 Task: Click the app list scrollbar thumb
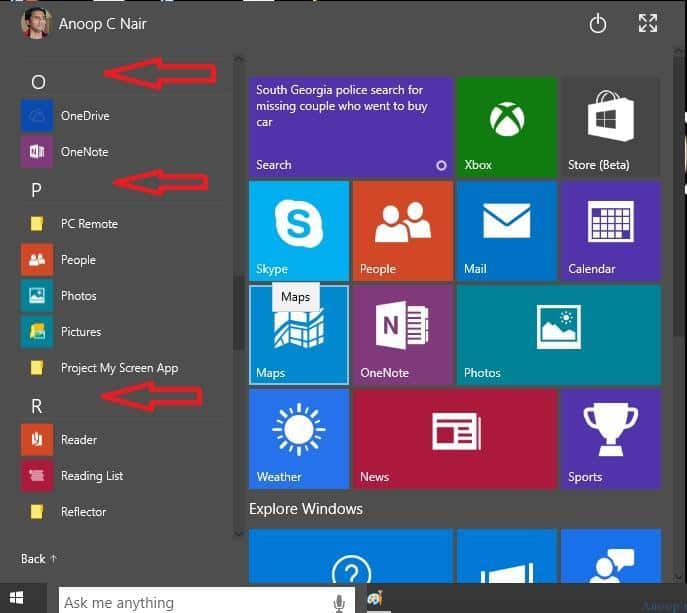point(238,312)
